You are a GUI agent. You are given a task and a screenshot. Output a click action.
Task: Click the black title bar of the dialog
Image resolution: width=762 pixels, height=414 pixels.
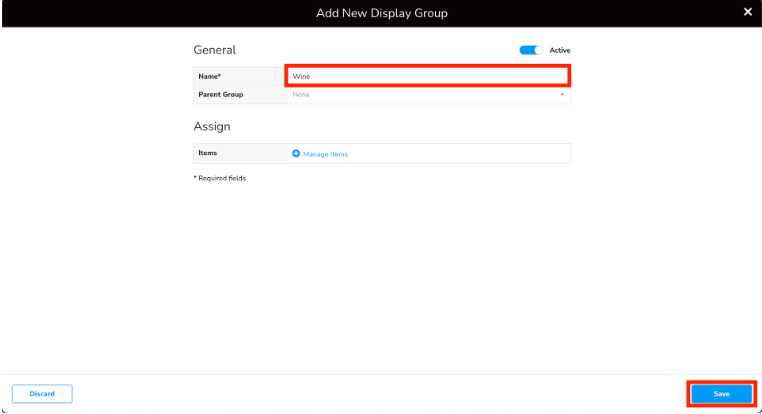(x=150, y=13)
